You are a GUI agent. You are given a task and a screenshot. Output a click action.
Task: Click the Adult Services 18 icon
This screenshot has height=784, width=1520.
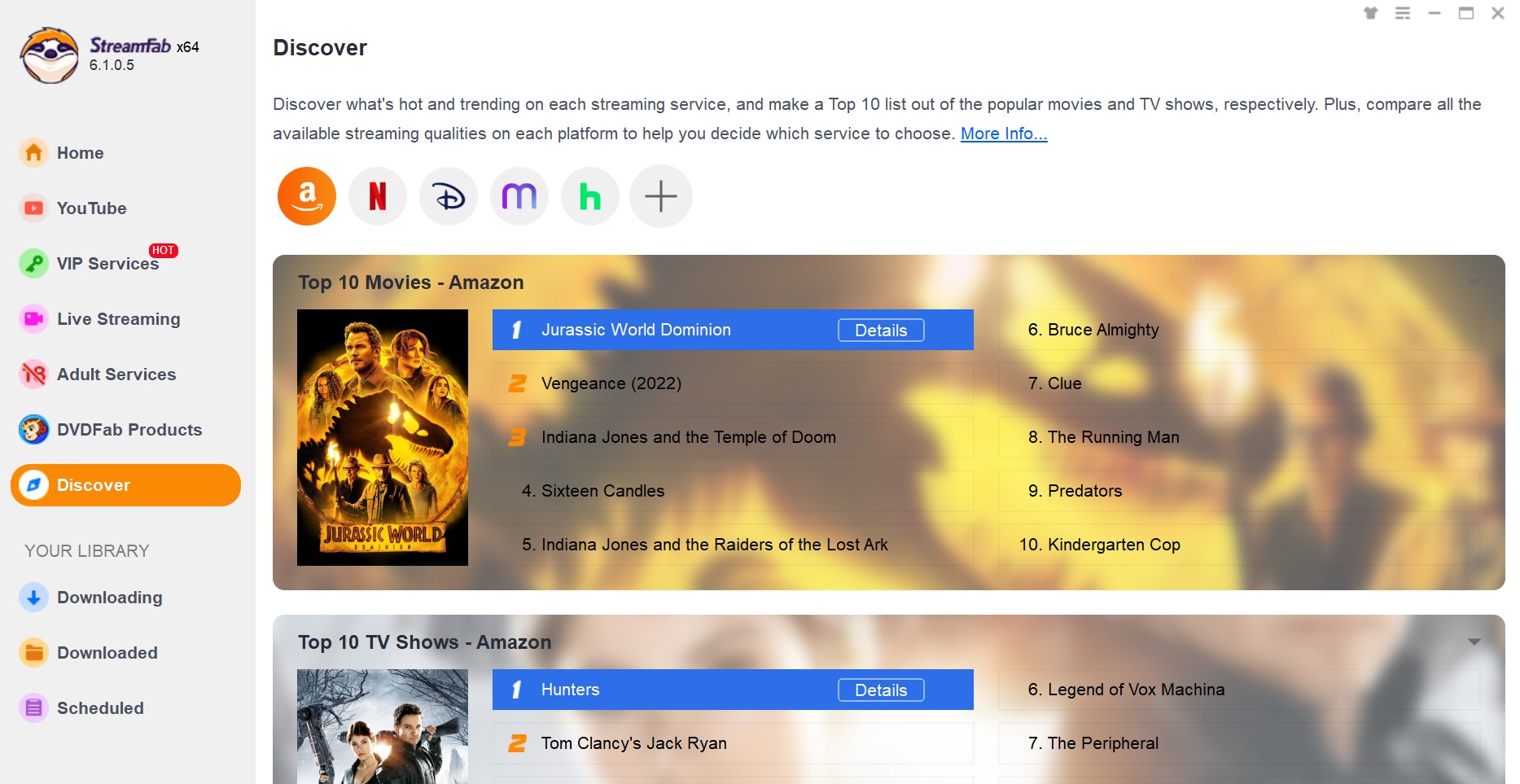click(33, 374)
